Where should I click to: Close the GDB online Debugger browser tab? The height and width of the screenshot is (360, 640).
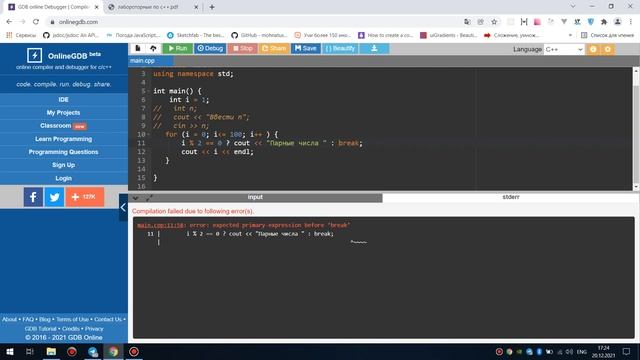click(96, 7)
